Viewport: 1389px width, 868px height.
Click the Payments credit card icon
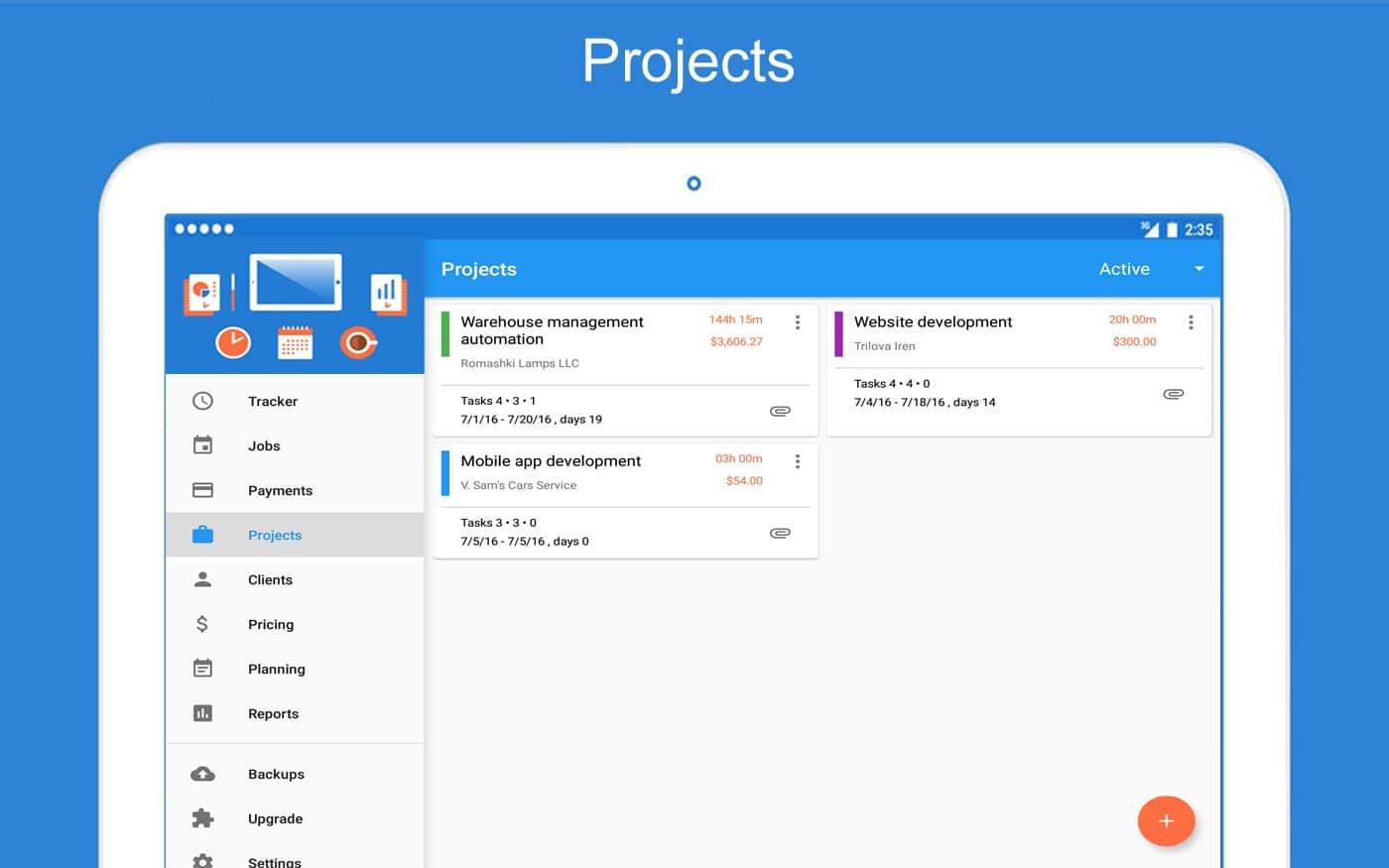(x=202, y=490)
